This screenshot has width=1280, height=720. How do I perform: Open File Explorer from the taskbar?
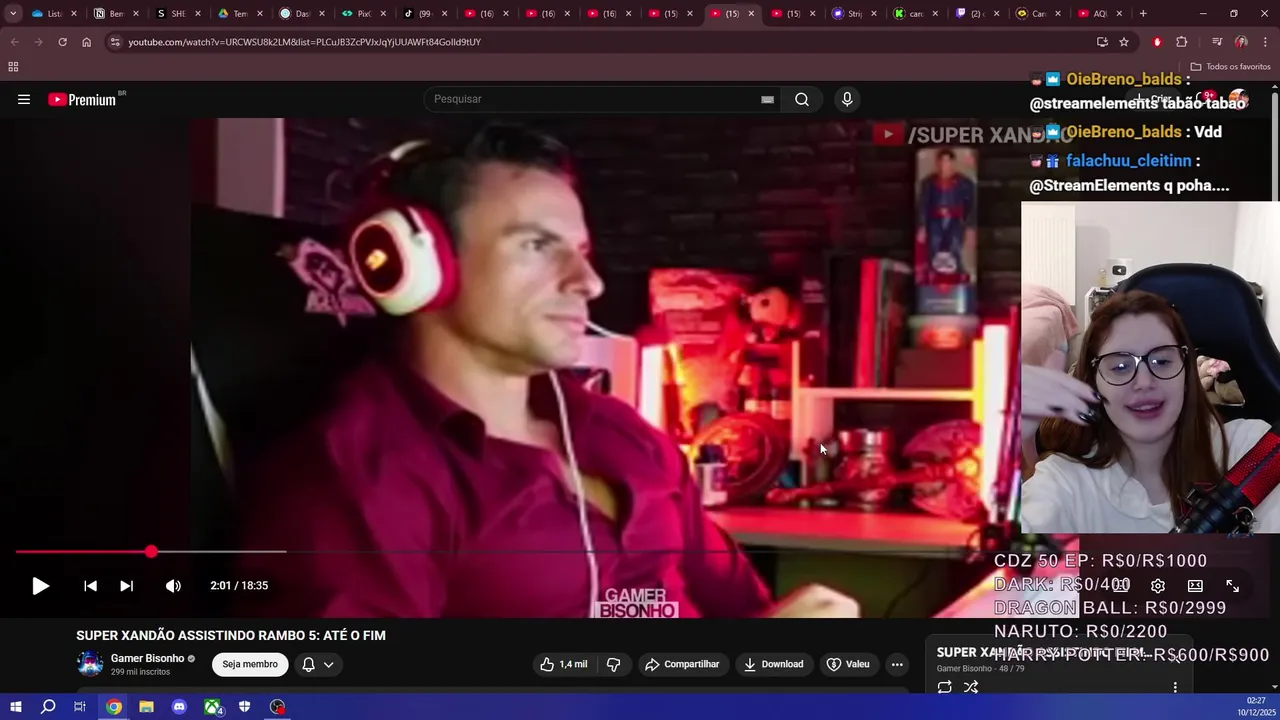pyautogui.click(x=146, y=707)
